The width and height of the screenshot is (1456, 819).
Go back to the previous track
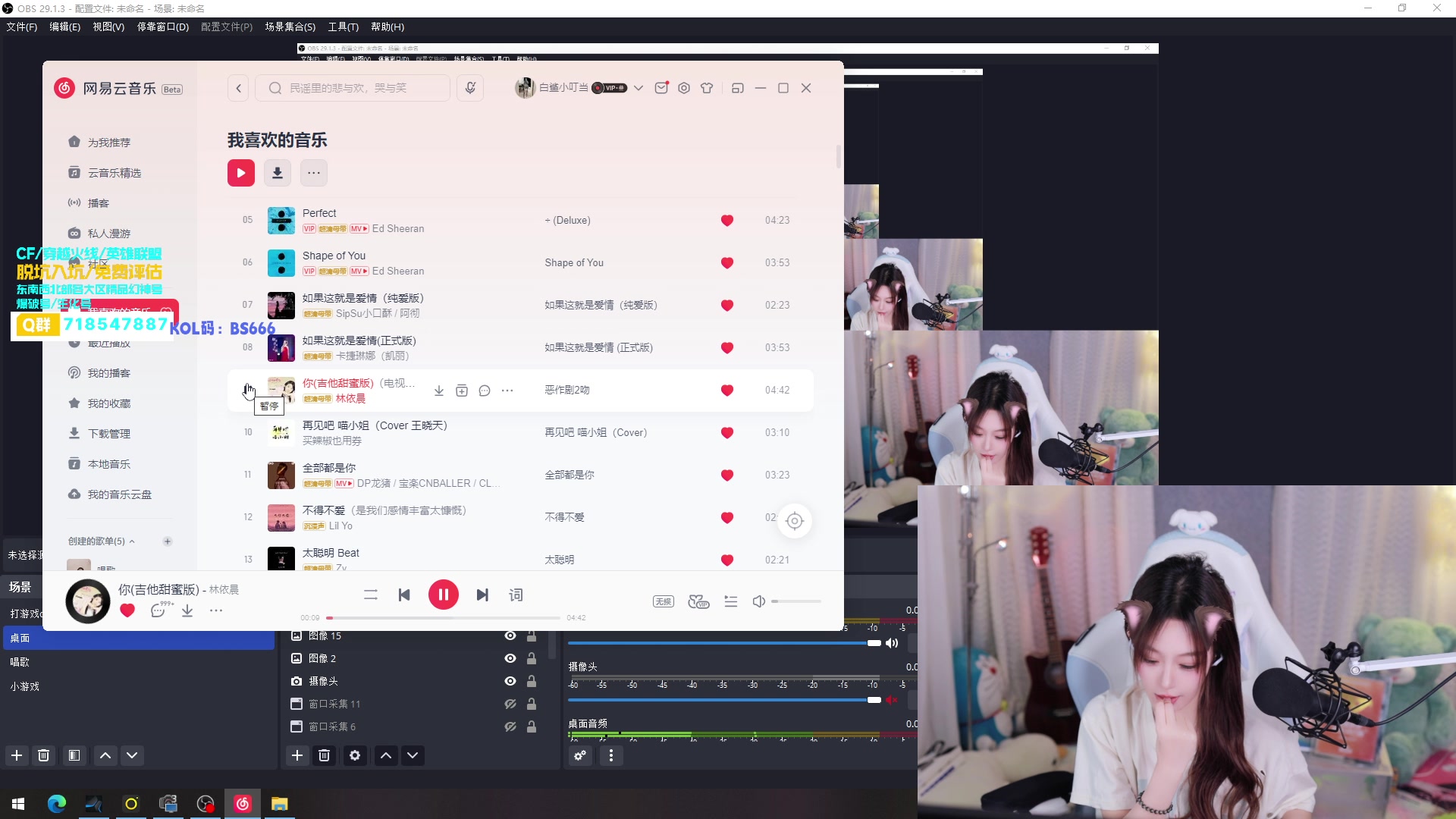tap(404, 595)
